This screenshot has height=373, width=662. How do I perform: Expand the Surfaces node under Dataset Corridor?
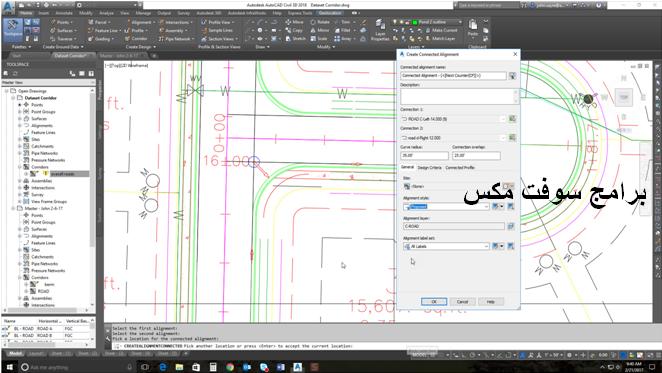tap(20, 119)
